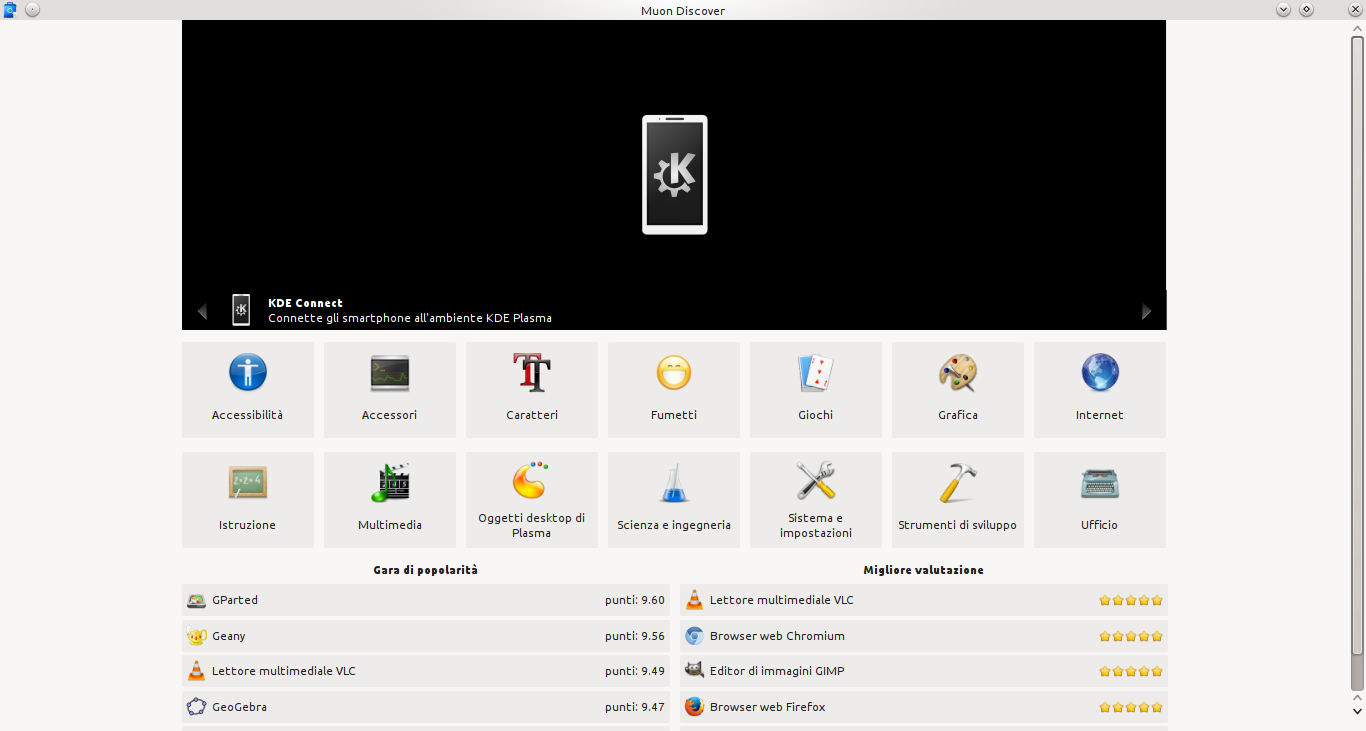Click the scrollbar down arrow at bottom
The image size is (1366, 731).
(x=1357, y=711)
